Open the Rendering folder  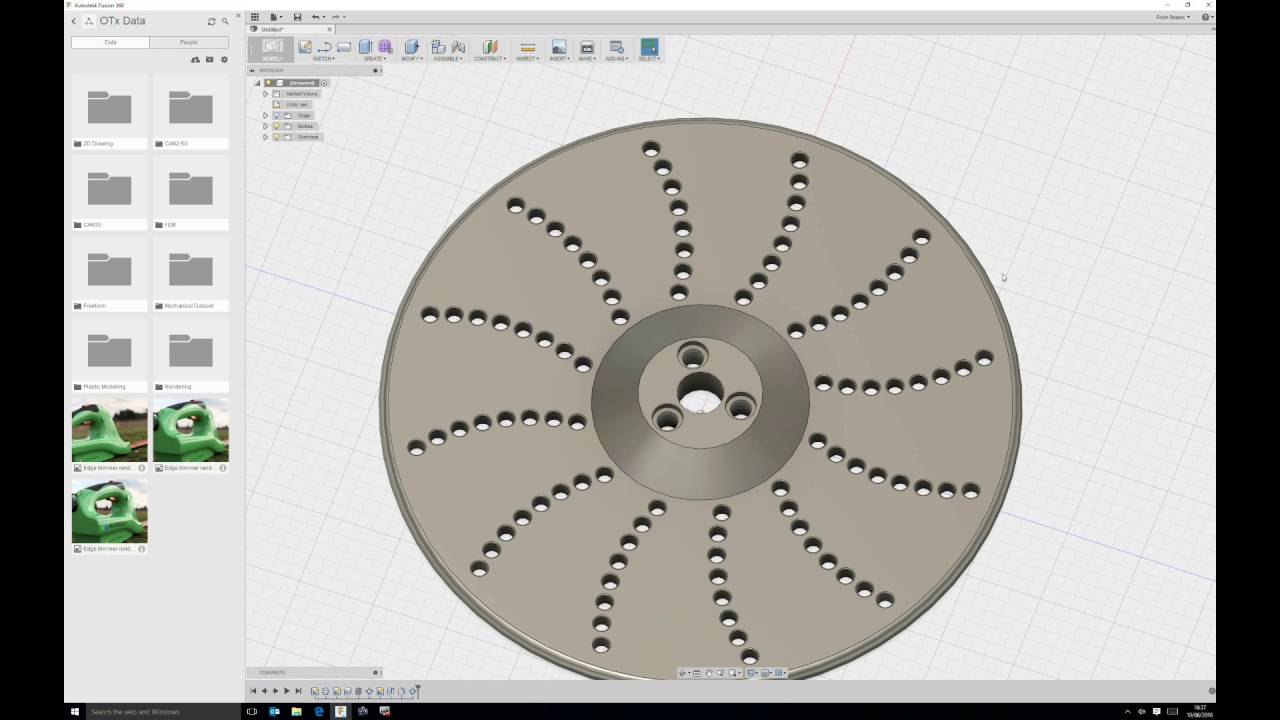point(190,354)
